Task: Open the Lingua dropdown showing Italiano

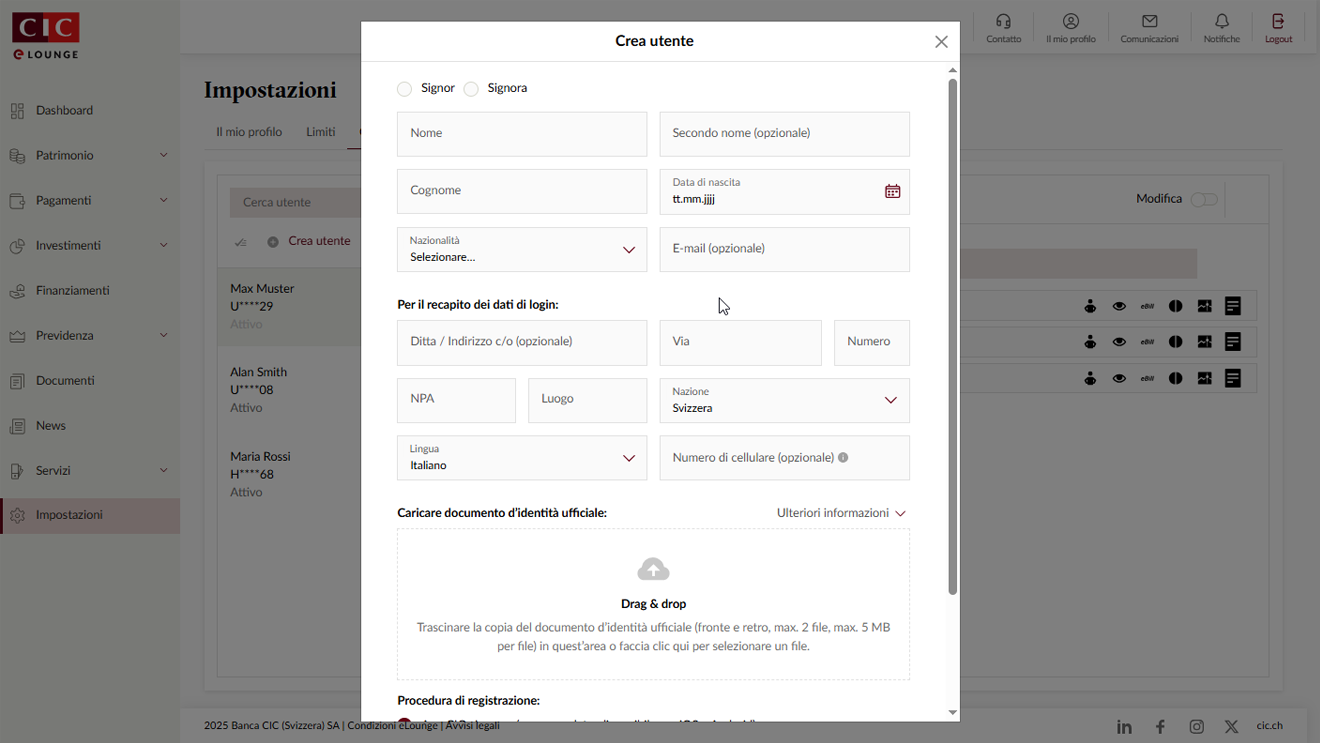Action: pyautogui.click(x=630, y=457)
